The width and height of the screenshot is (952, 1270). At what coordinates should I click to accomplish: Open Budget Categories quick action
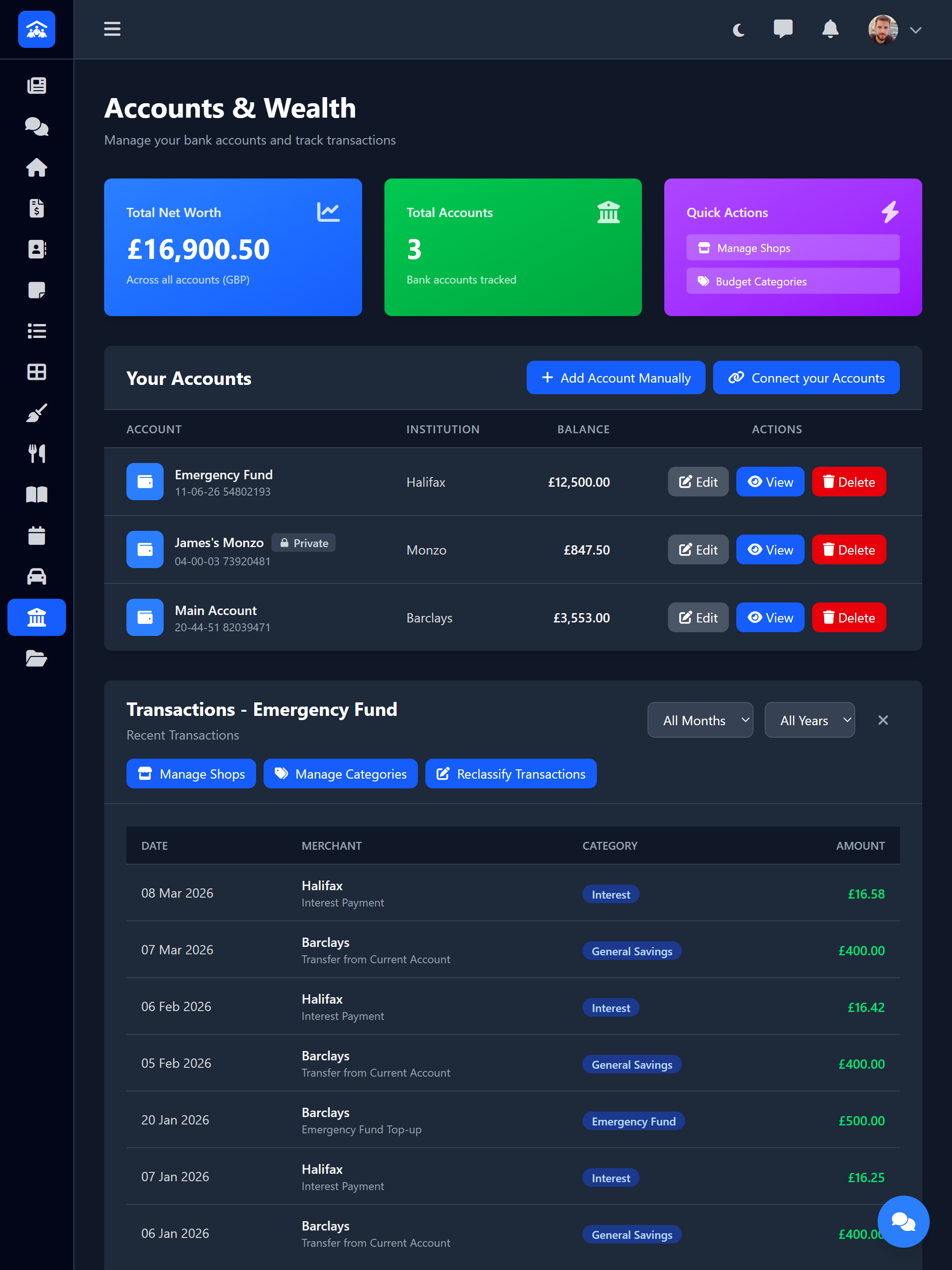(x=793, y=281)
